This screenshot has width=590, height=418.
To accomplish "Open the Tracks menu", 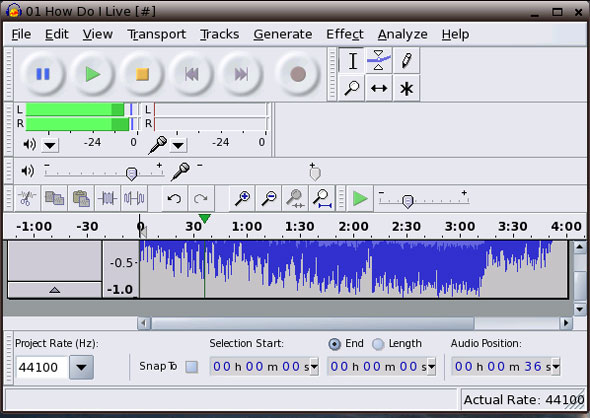I will coord(219,34).
